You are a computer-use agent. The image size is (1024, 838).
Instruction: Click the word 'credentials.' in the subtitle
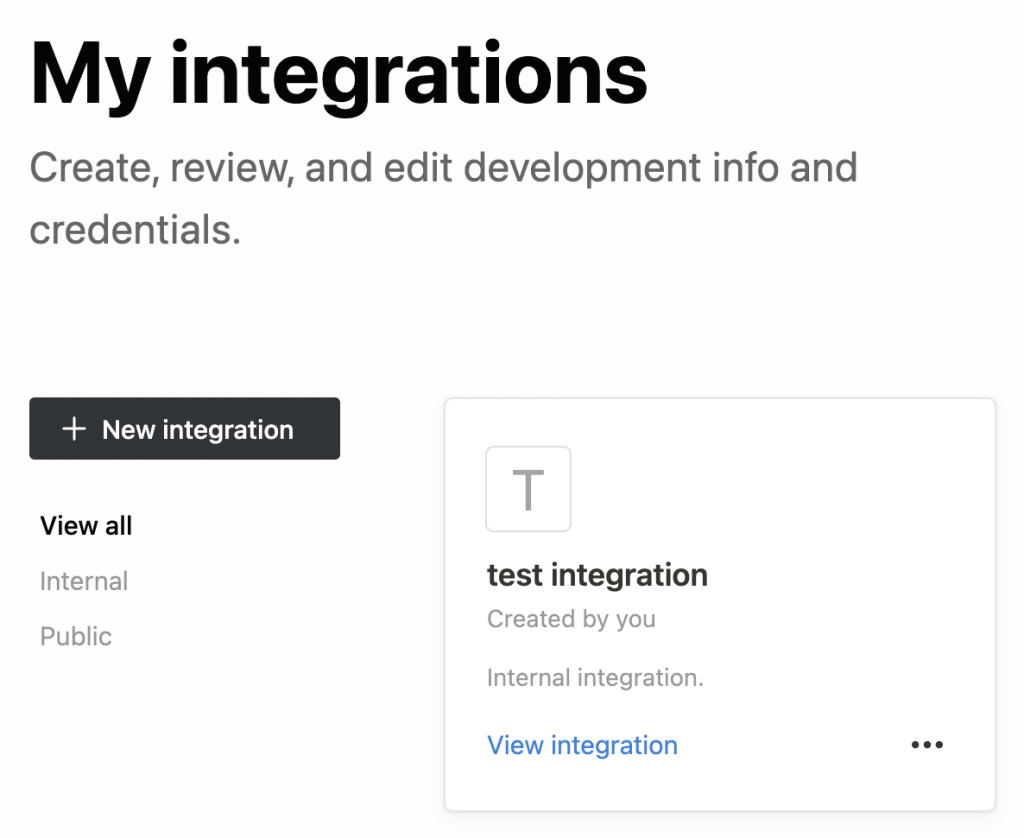[x=135, y=230]
